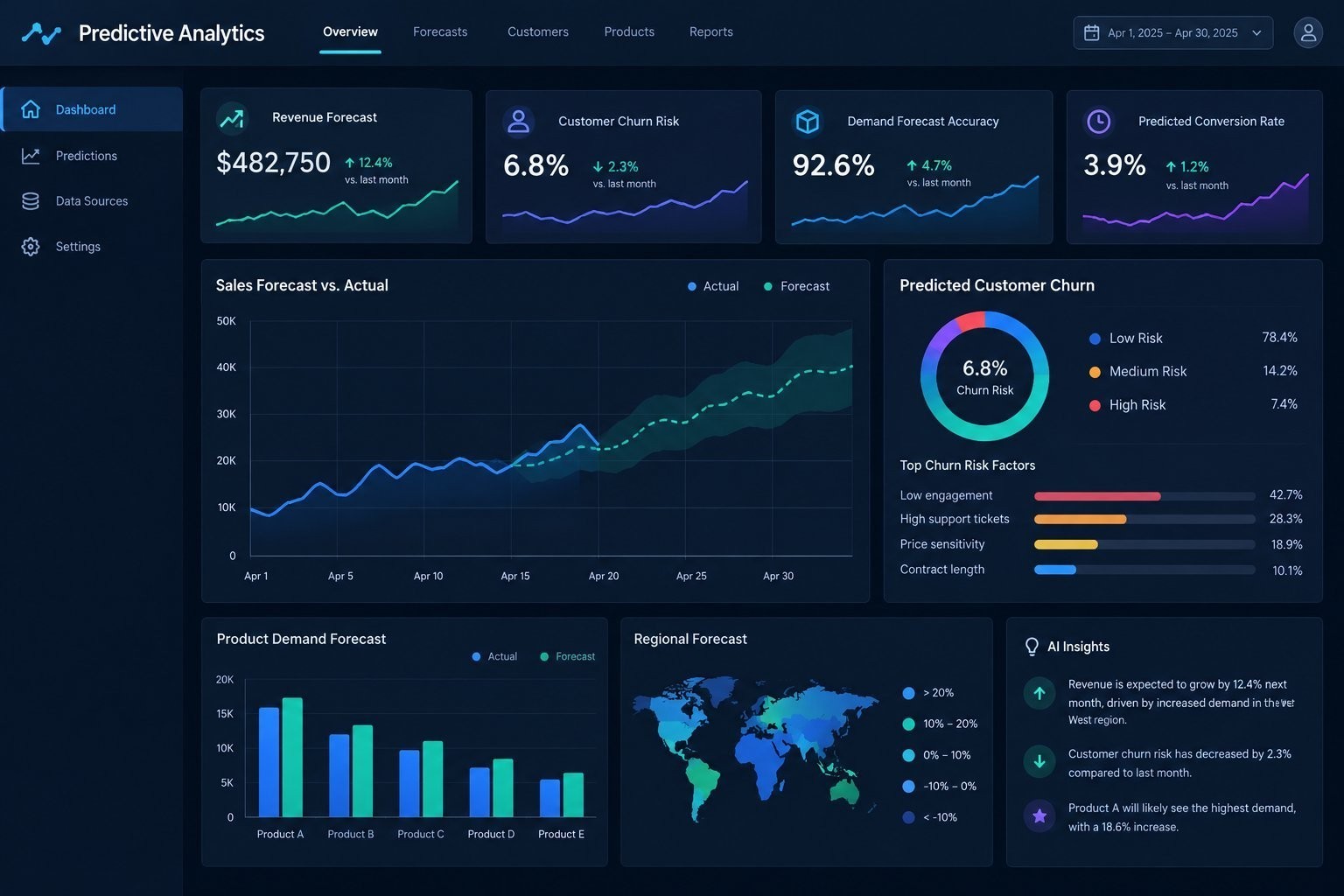Switch to the Overview tab
The image size is (1344, 896).
350,31
